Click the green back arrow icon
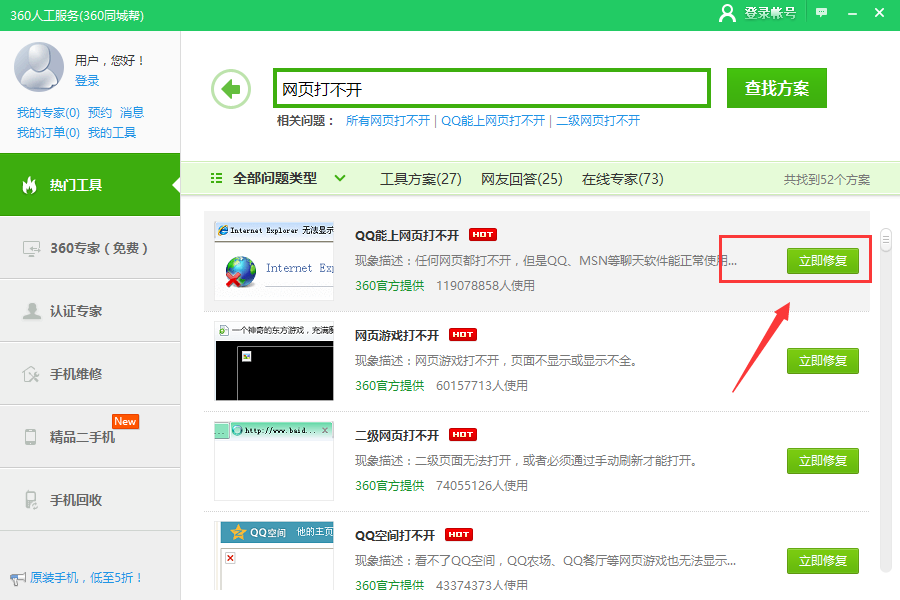The image size is (900, 600). coord(231,88)
